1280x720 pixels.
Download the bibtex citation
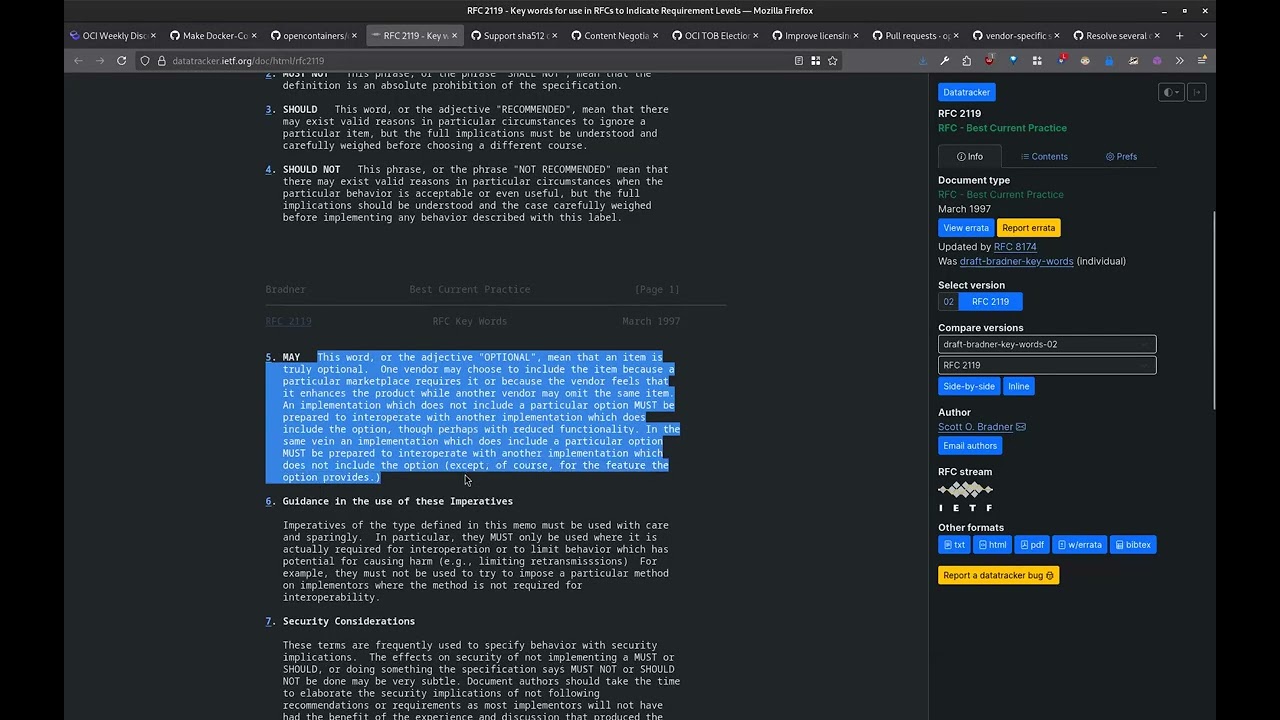(1133, 545)
